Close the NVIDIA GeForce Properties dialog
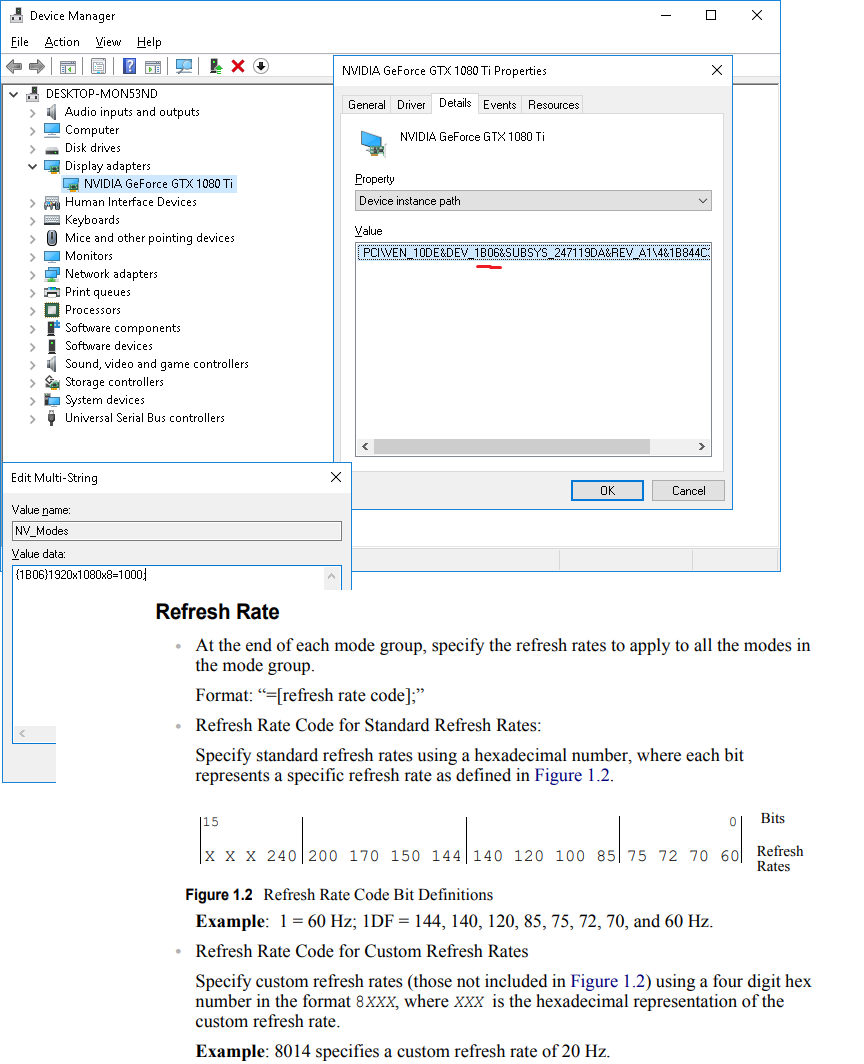Viewport: 864px width, 1064px height. pos(717,71)
